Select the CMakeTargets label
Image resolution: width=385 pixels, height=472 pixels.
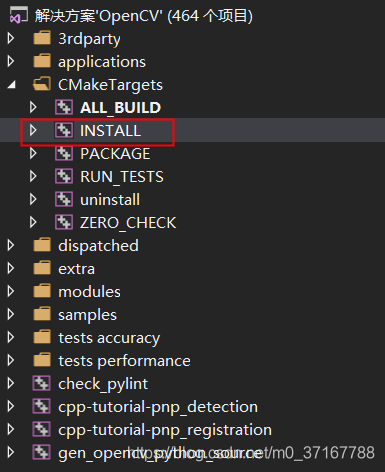(110, 85)
